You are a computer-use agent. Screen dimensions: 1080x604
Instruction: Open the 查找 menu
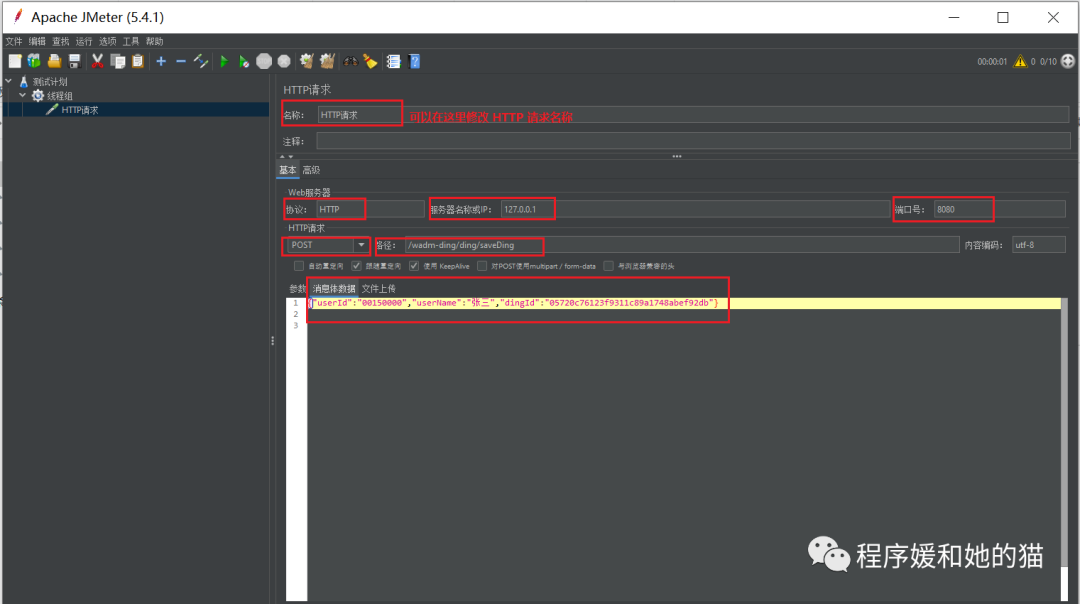tap(61, 41)
